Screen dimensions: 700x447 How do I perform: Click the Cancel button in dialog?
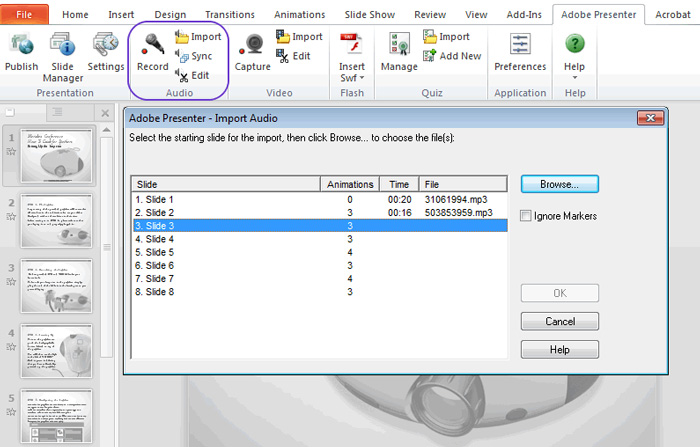pyautogui.click(x=559, y=322)
